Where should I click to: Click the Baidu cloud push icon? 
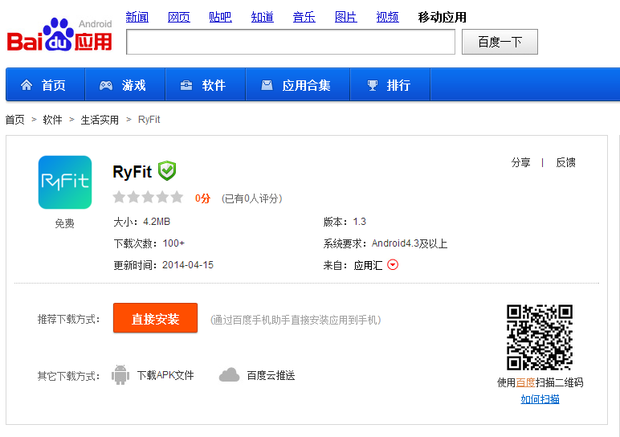click(x=229, y=375)
